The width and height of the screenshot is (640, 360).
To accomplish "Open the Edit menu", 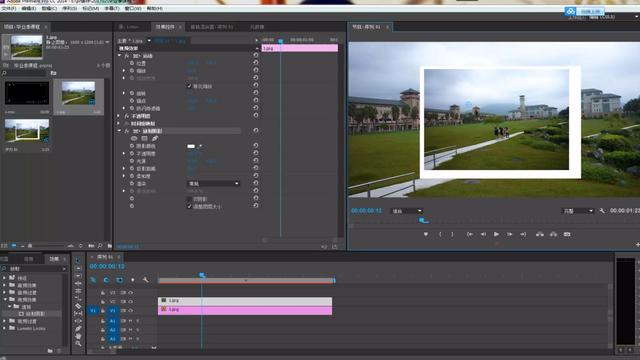I will [29, 8].
